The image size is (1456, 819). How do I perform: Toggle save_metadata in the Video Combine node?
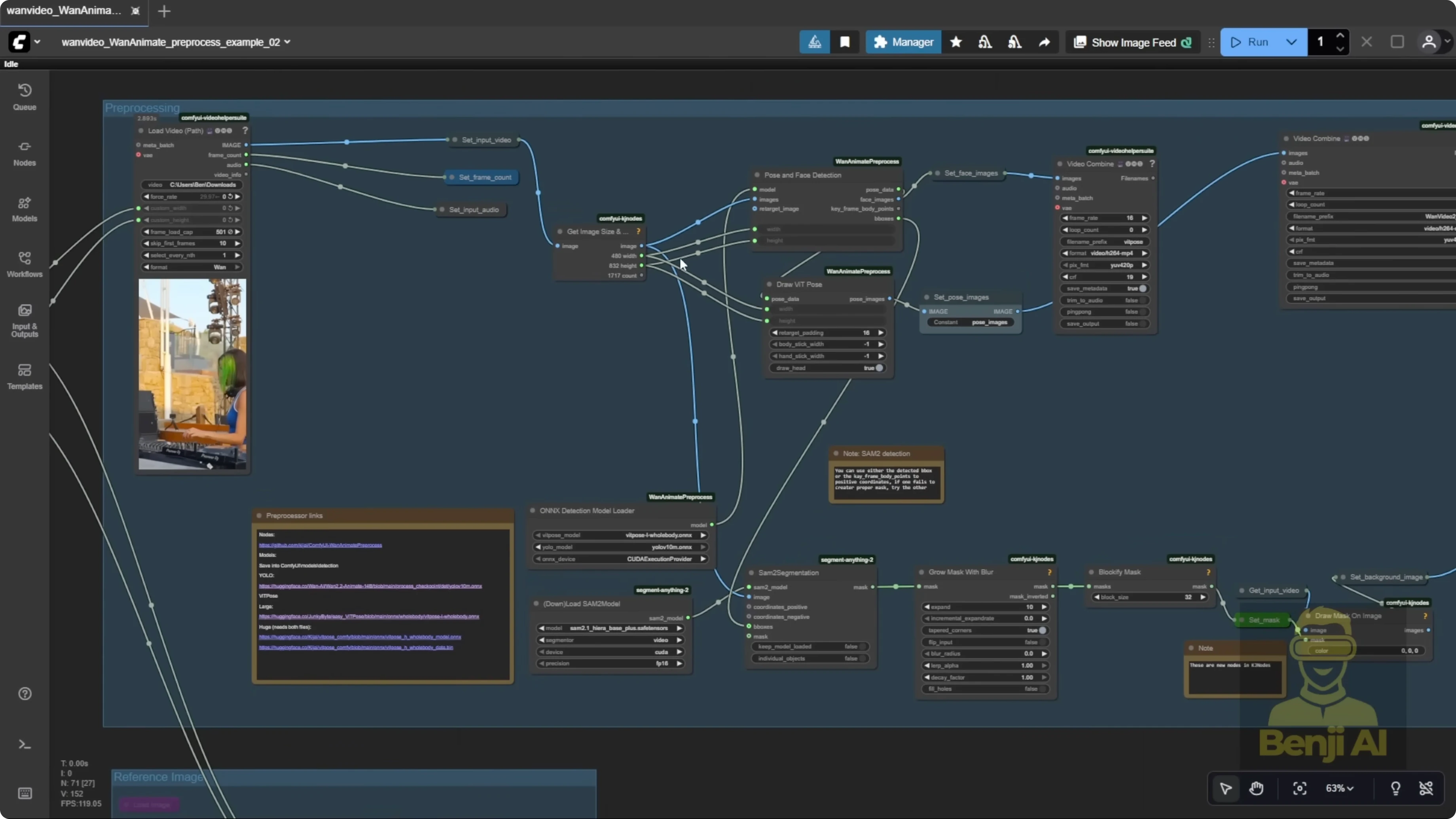click(1143, 288)
